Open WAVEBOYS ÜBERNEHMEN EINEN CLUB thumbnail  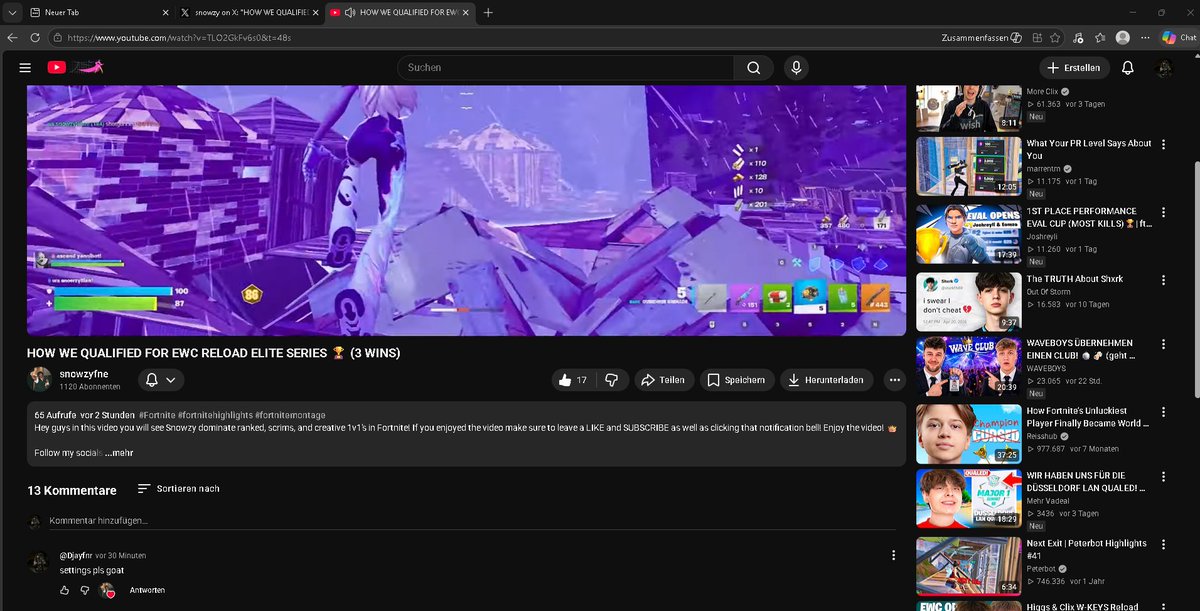[969, 366]
